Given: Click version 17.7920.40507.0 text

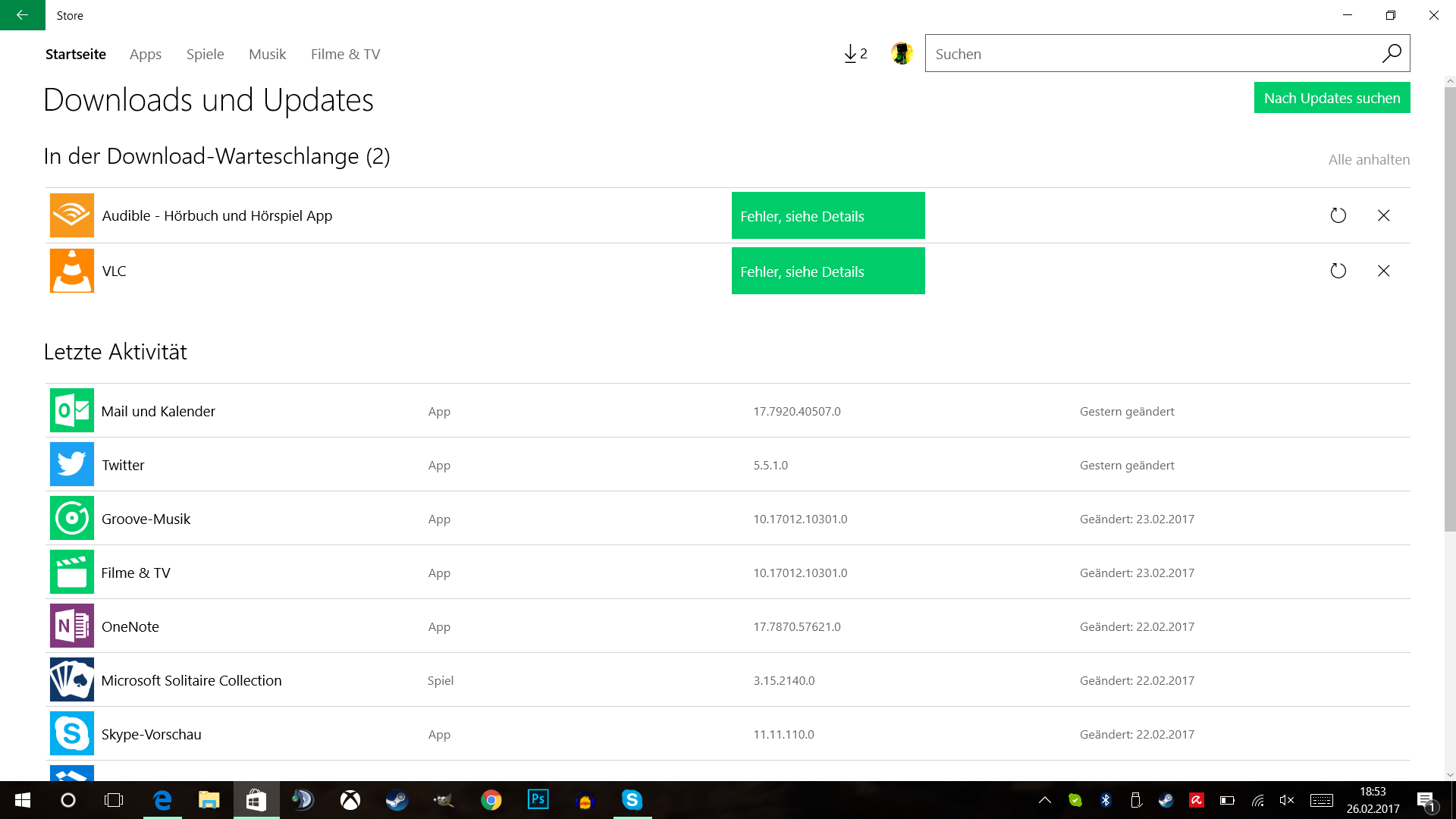Looking at the screenshot, I should point(797,411).
